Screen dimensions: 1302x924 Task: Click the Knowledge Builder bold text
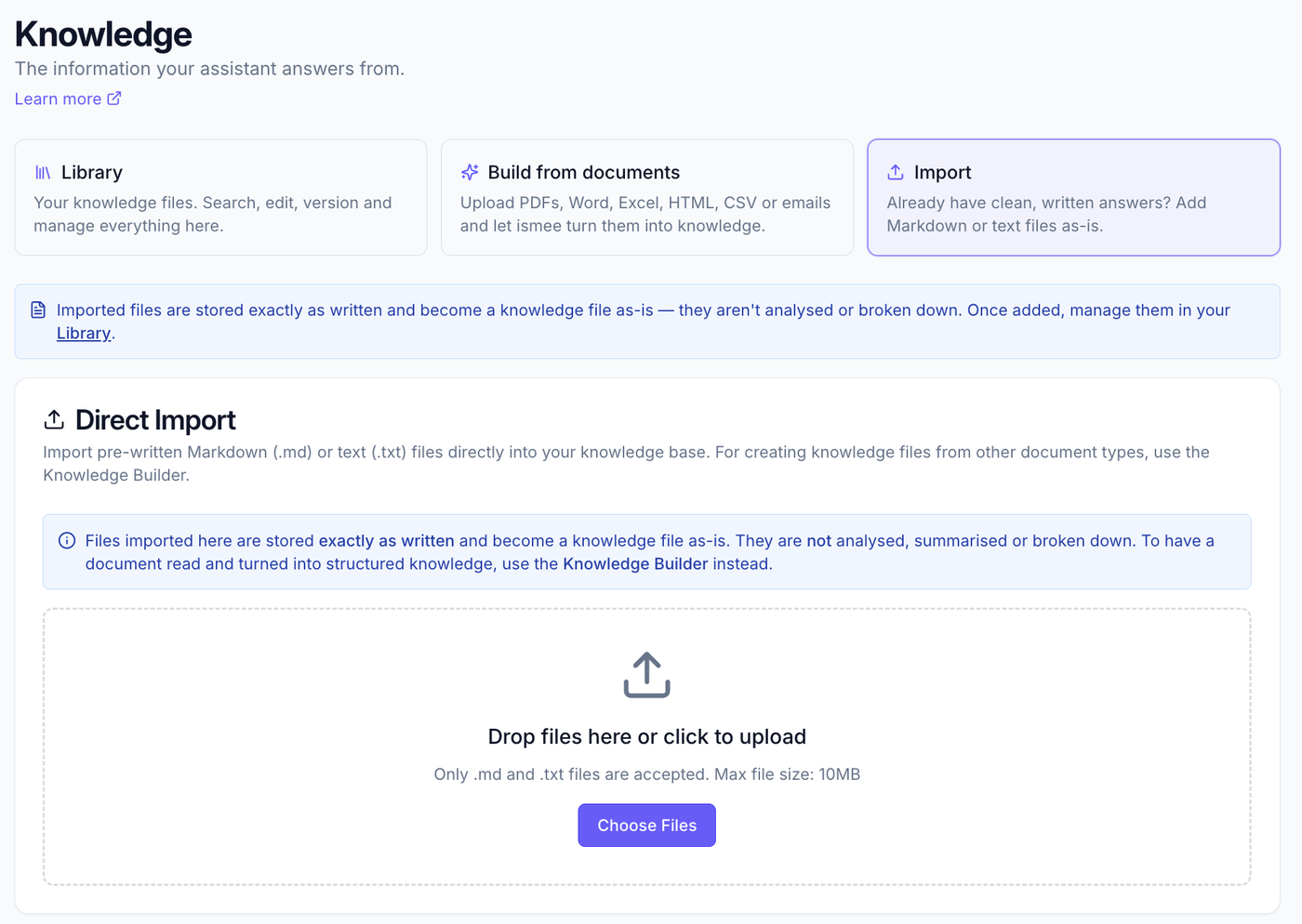[635, 564]
